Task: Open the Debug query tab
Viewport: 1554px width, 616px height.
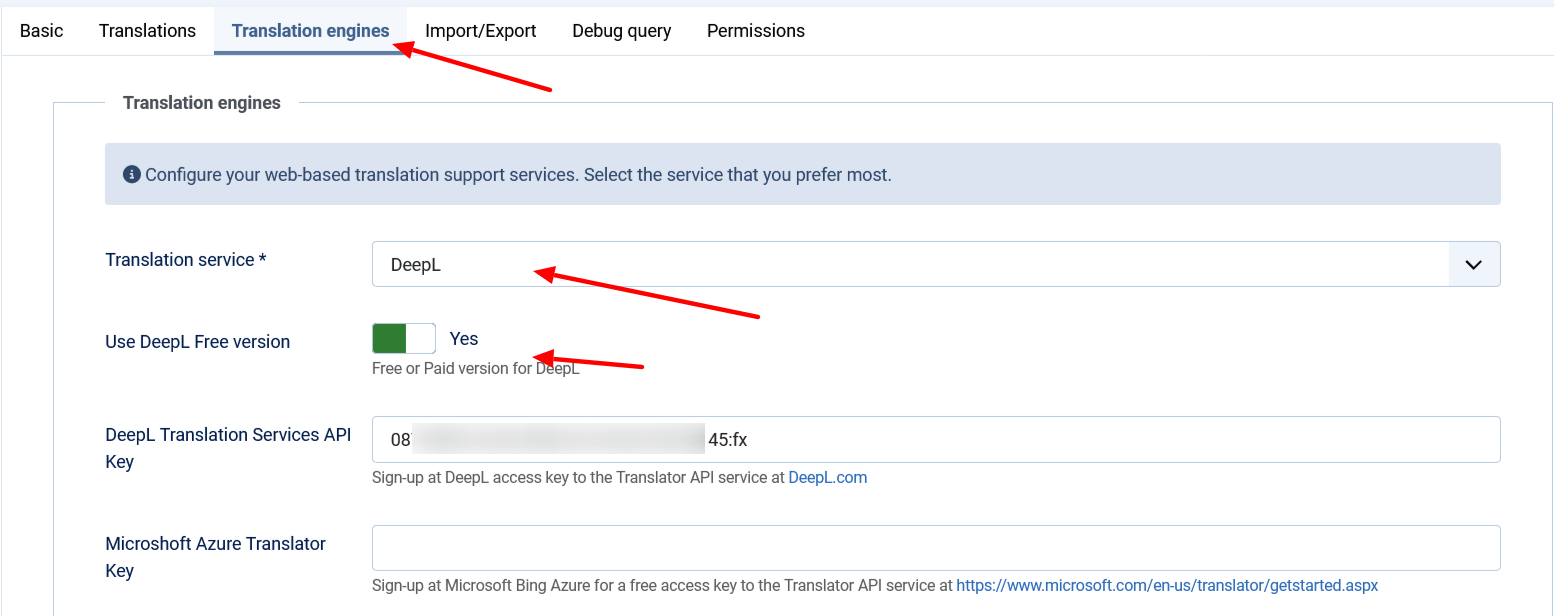Action: [622, 31]
